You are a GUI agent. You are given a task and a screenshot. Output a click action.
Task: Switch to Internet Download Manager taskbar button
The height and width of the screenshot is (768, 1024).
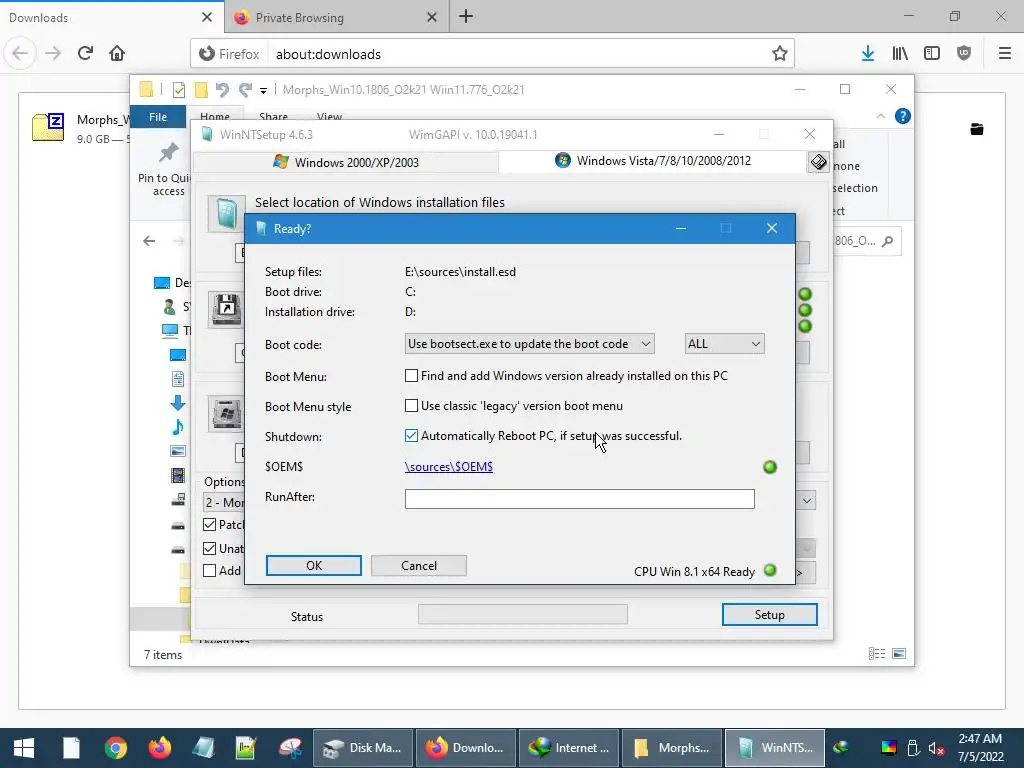pyautogui.click(x=569, y=748)
